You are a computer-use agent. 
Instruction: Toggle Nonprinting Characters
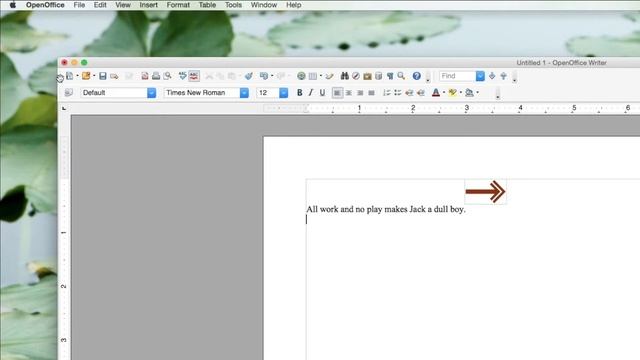tap(390, 76)
